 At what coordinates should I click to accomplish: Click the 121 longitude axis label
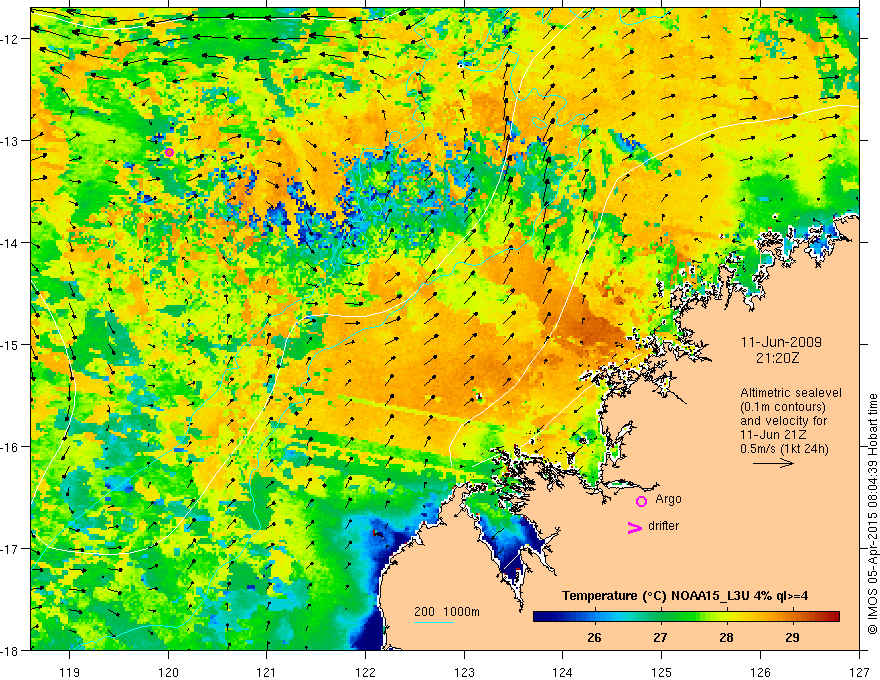(x=267, y=672)
